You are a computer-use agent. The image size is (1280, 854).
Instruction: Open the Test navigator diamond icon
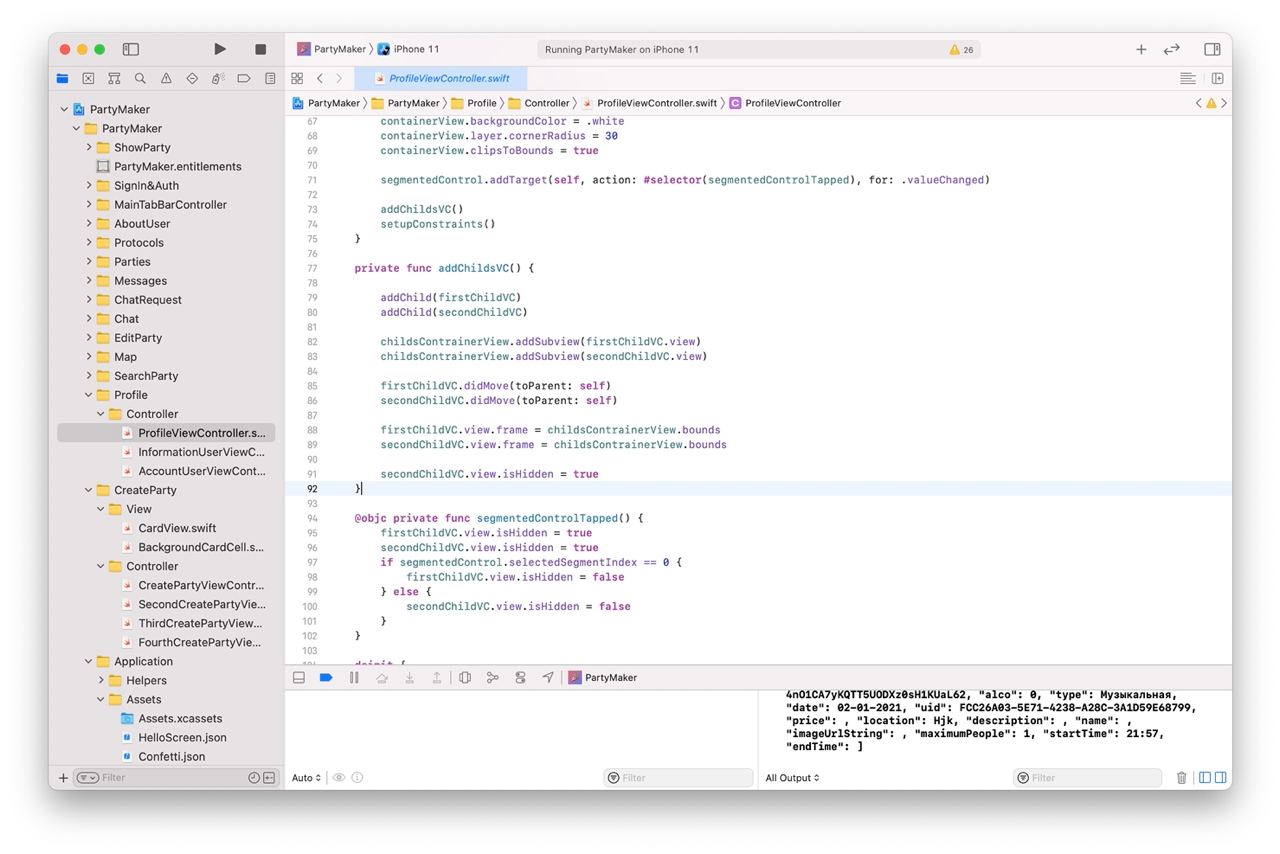pos(192,78)
